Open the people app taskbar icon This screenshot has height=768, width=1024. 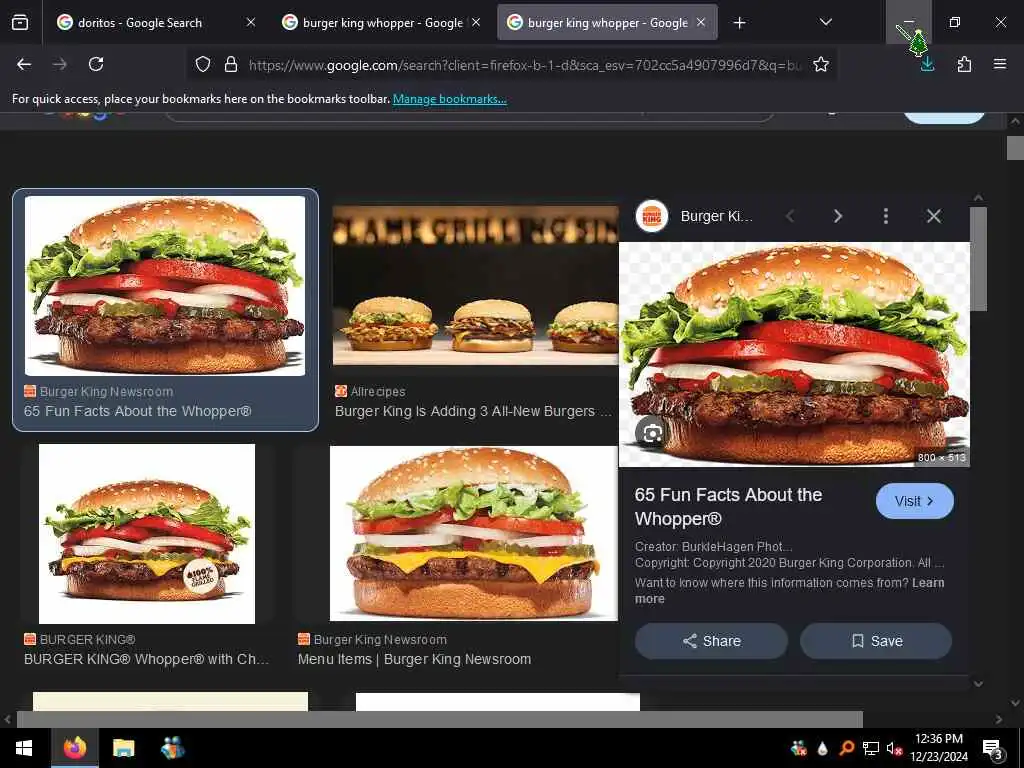172,748
